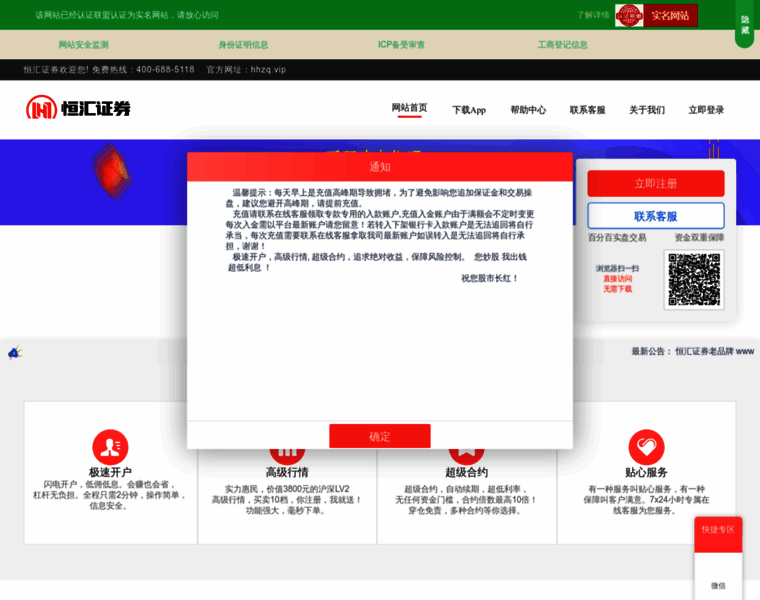The height and width of the screenshot is (600, 760).
Task: Click the 认证联盟 red seal badge
Action: point(629,16)
